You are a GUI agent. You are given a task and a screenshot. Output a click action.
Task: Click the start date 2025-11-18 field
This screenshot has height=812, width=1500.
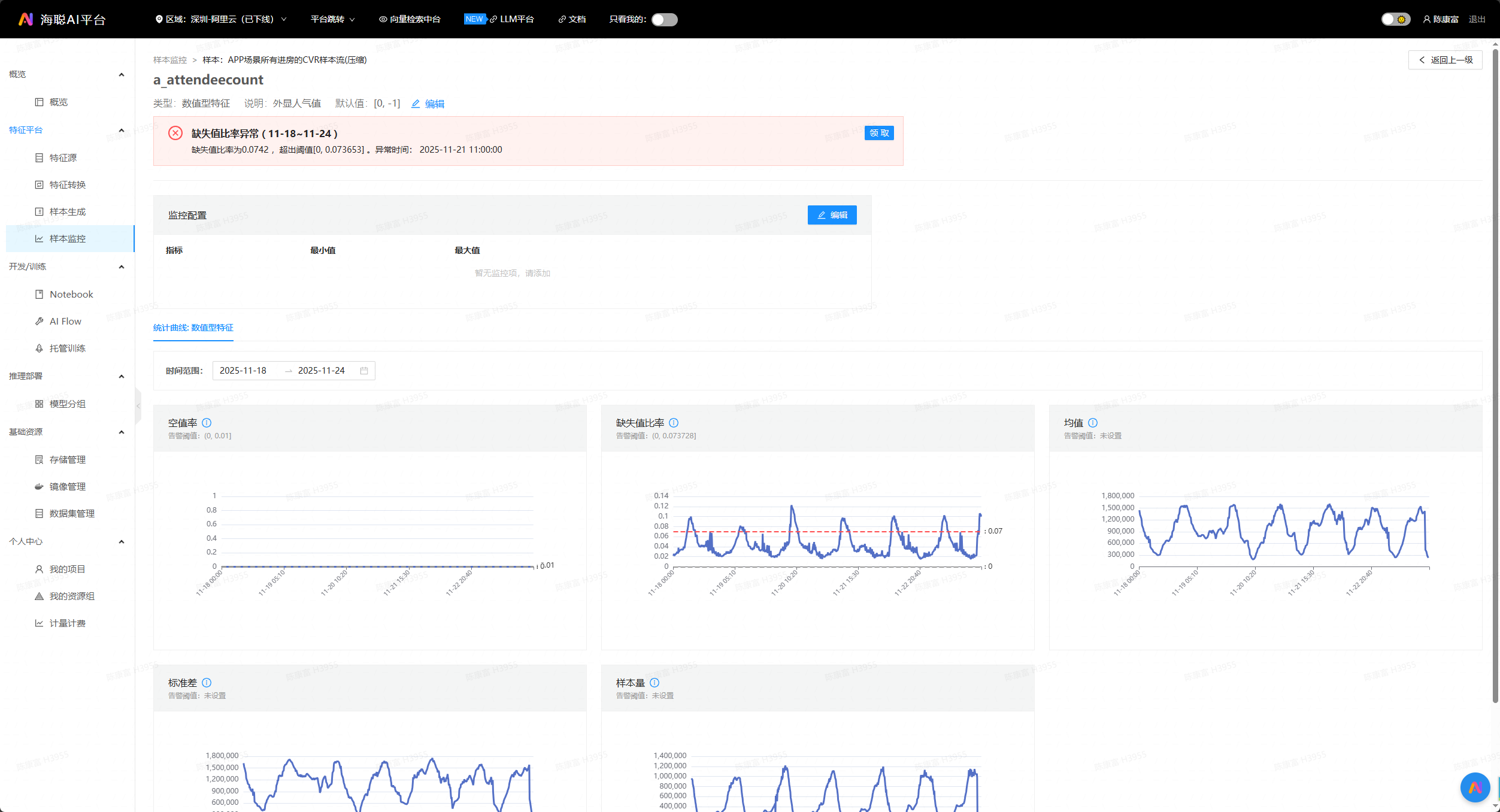pyautogui.click(x=243, y=371)
